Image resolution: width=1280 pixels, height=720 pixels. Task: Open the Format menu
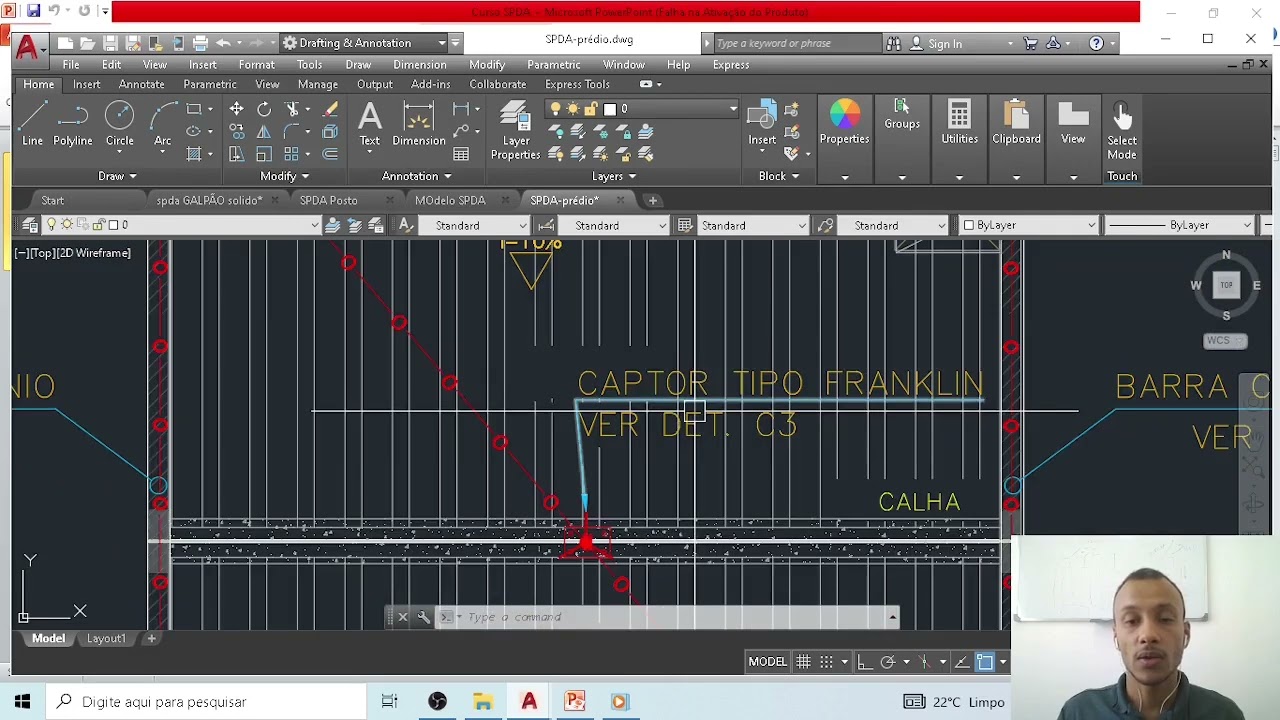coord(256,64)
